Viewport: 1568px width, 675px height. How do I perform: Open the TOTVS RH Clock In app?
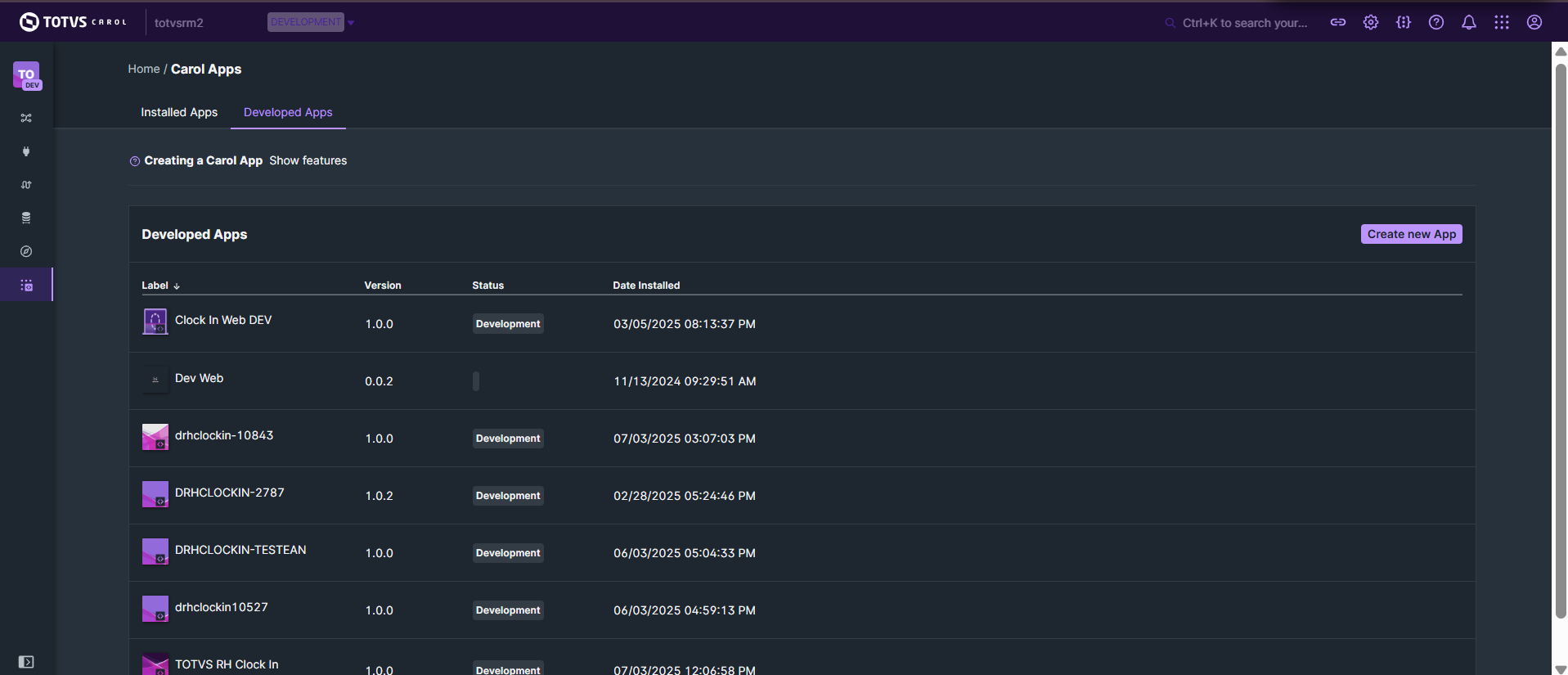coord(227,664)
